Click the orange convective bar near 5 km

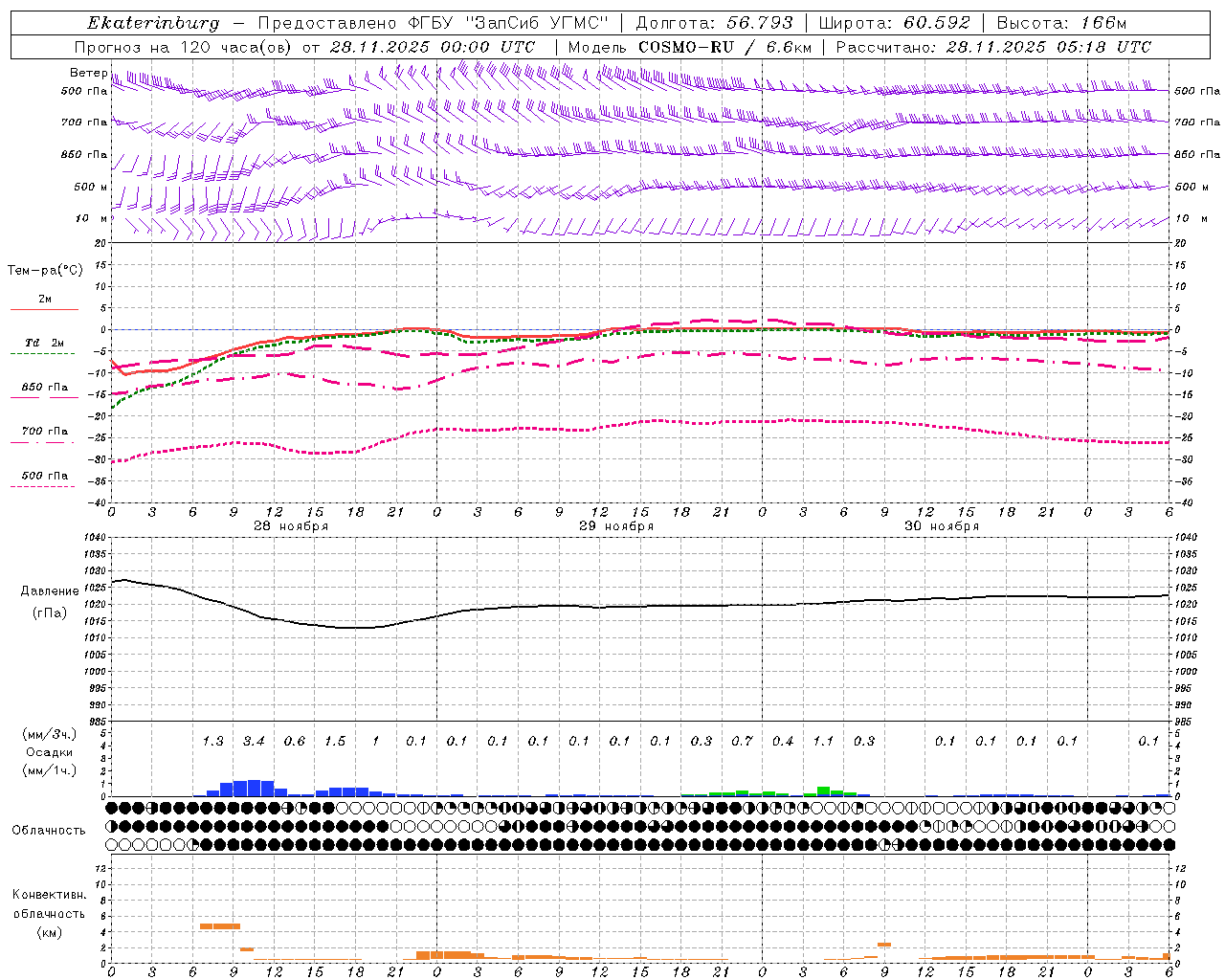tap(220, 925)
